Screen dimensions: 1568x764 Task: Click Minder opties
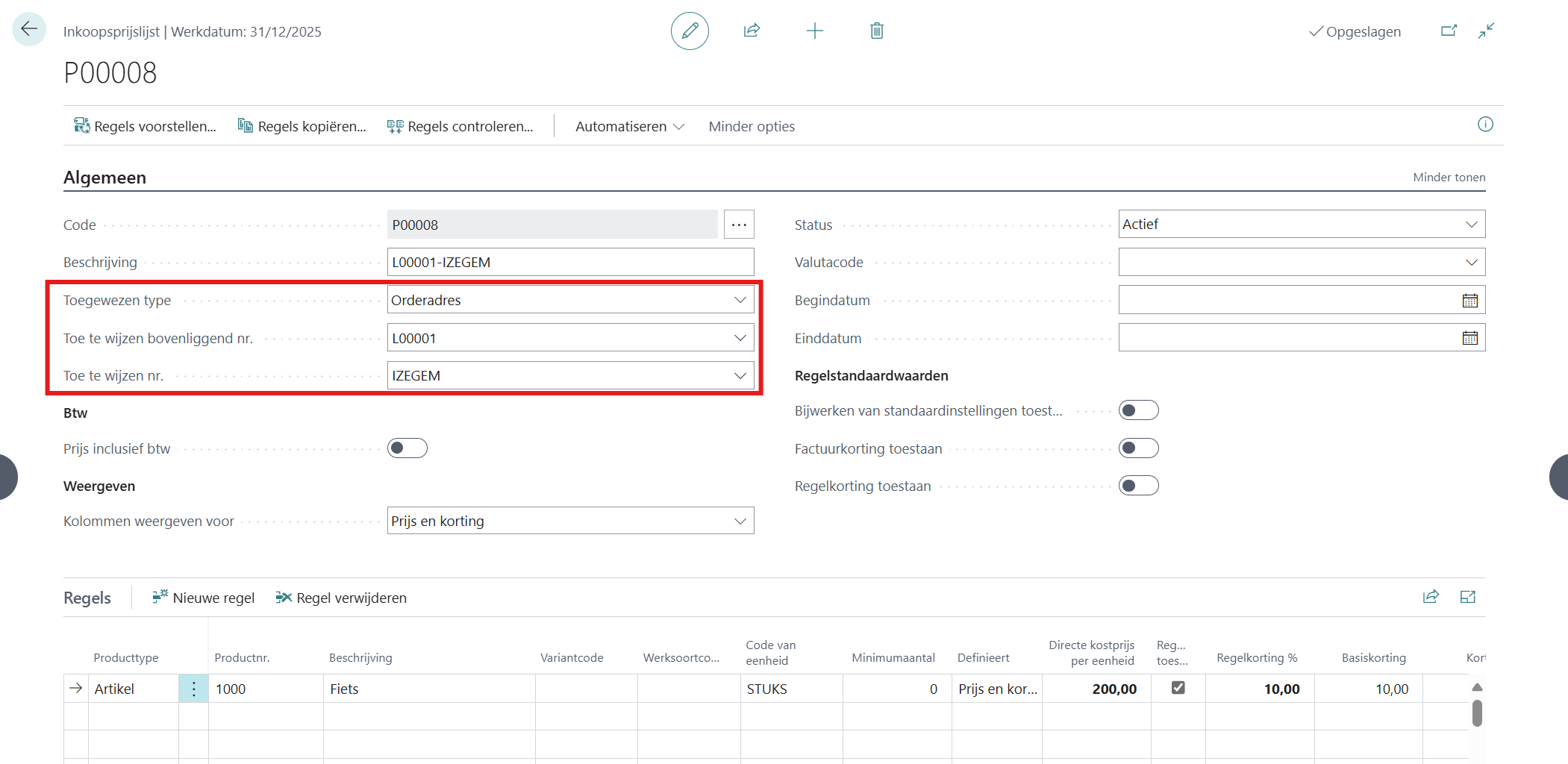coord(752,127)
